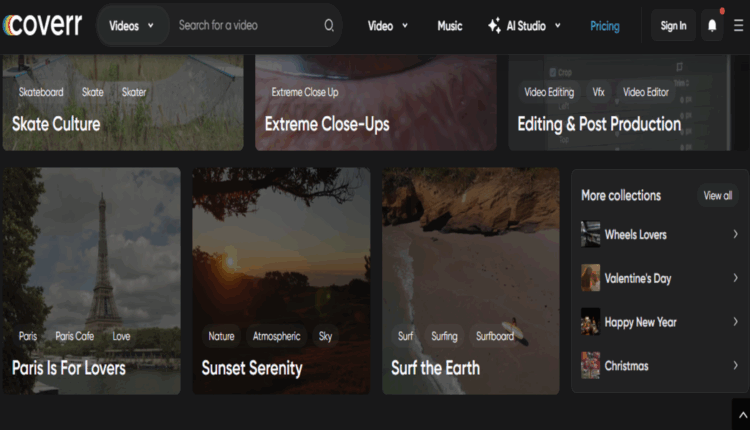The image size is (750, 430).
Task: Click the search magnifier icon
Action: coord(329,26)
